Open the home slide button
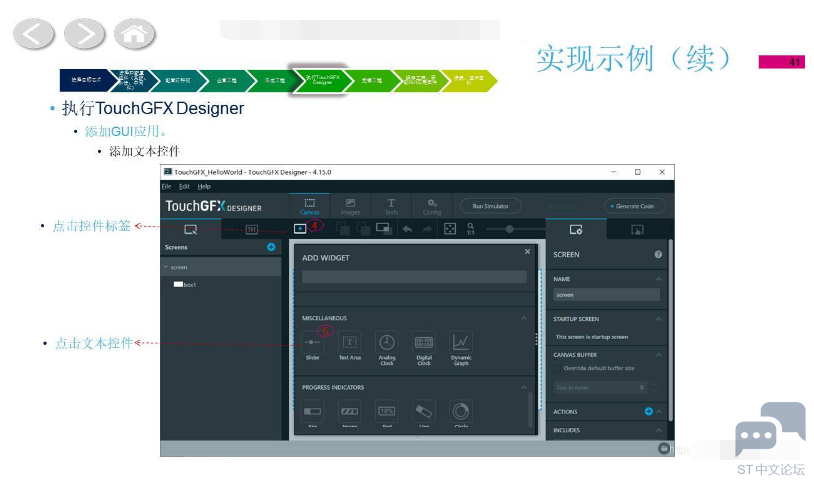This screenshot has width=814, height=485. pyautogui.click(x=134, y=34)
